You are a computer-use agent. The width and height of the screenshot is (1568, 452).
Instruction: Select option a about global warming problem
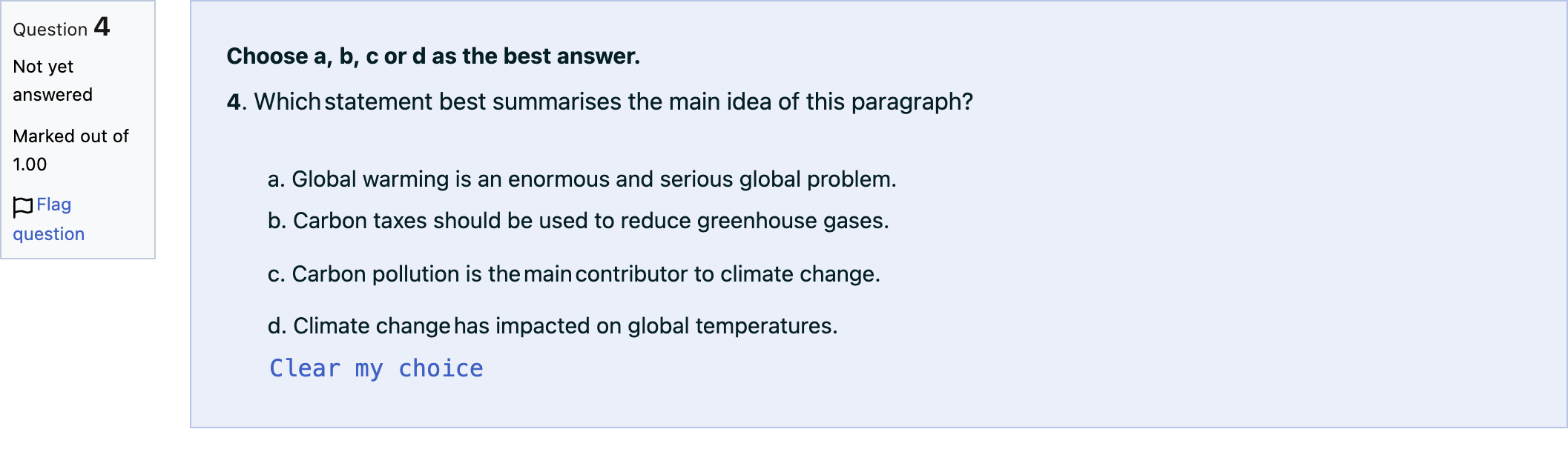pyautogui.click(x=582, y=179)
